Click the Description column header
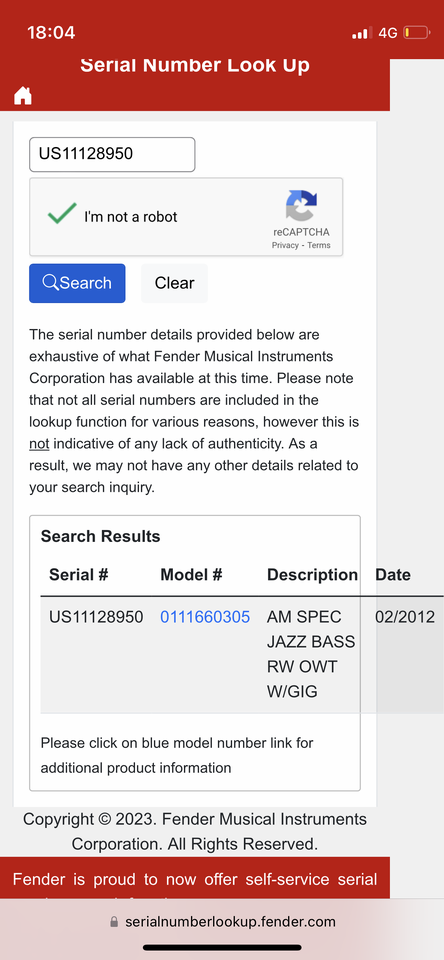The height and width of the screenshot is (960, 444). click(x=312, y=574)
